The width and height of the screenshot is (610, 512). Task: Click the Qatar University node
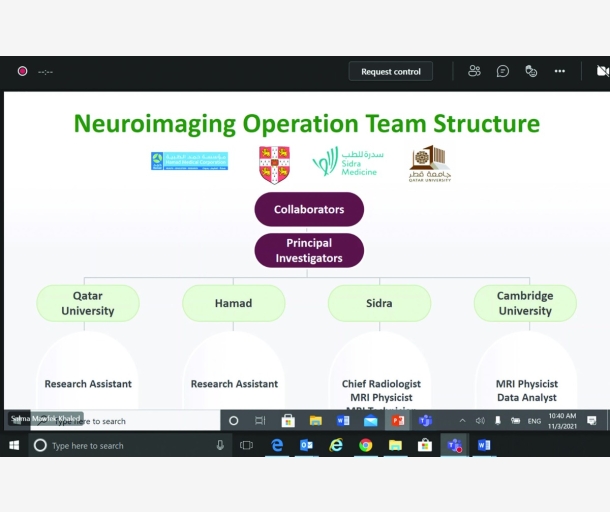pyautogui.click(x=88, y=303)
